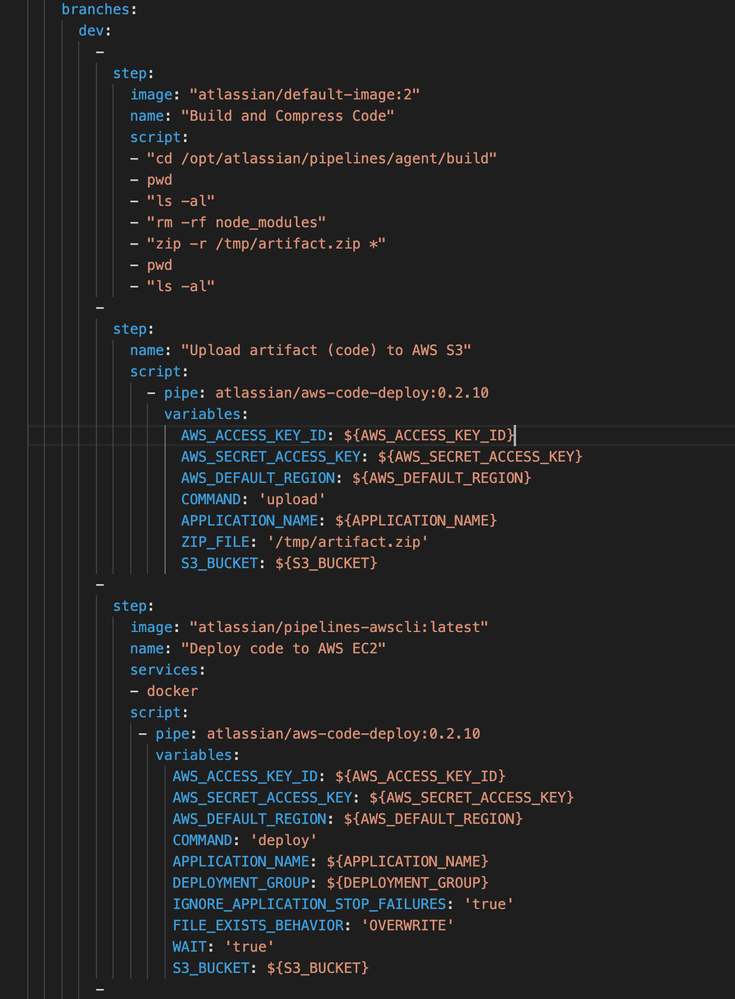The width and height of the screenshot is (735, 999).
Task: Click the "cd /opt/atlassian/pipelines/agent/build" script line
Action: (x=322, y=158)
